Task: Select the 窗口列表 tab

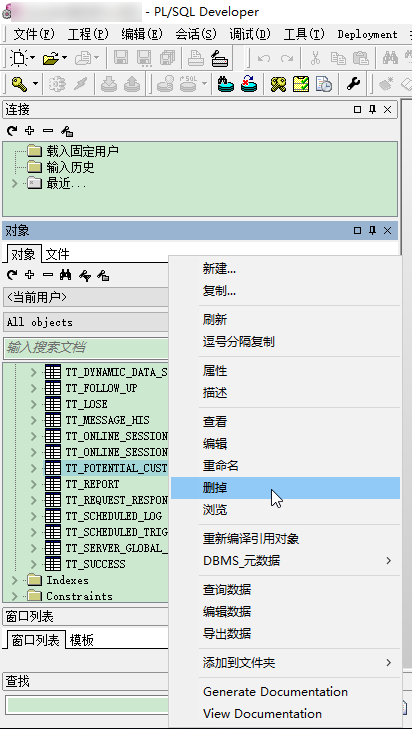Action: pyautogui.click(x=35, y=640)
